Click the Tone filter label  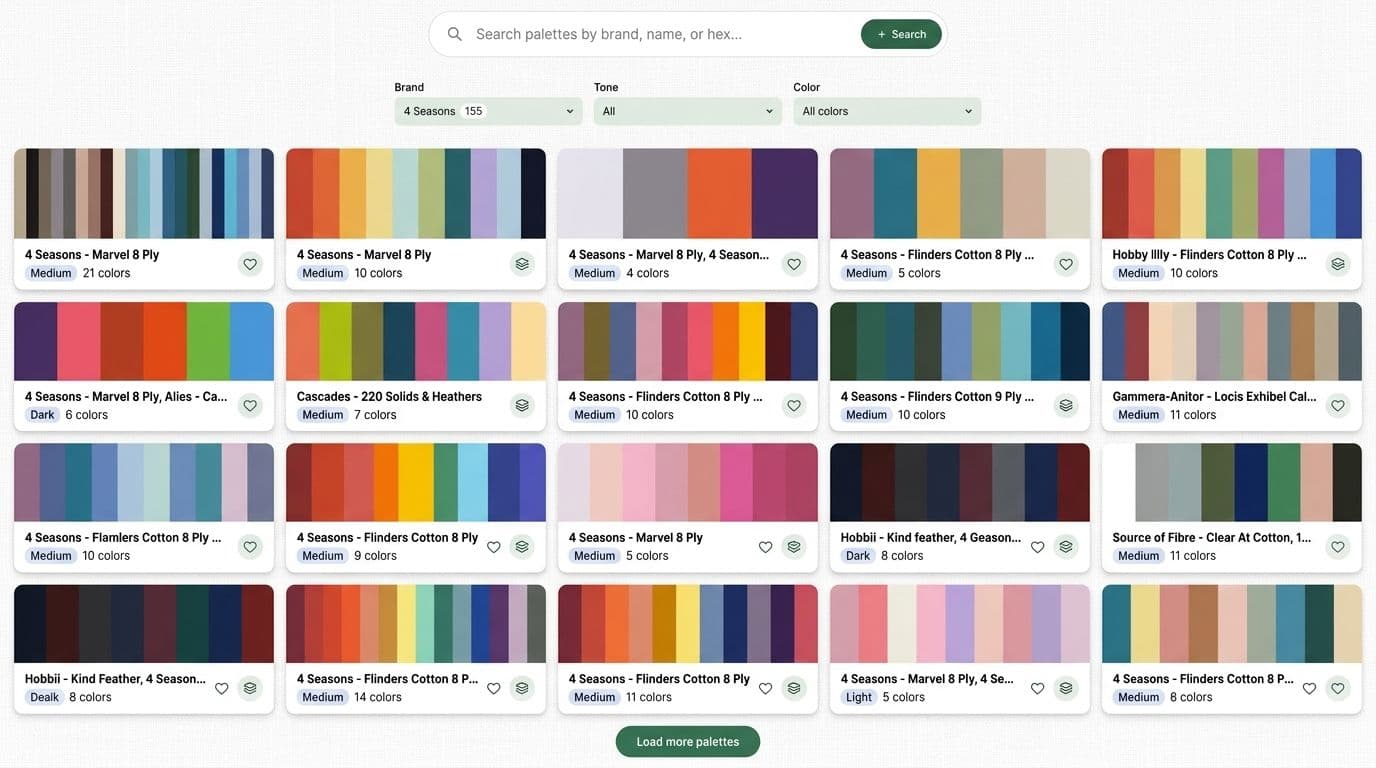point(606,87)
